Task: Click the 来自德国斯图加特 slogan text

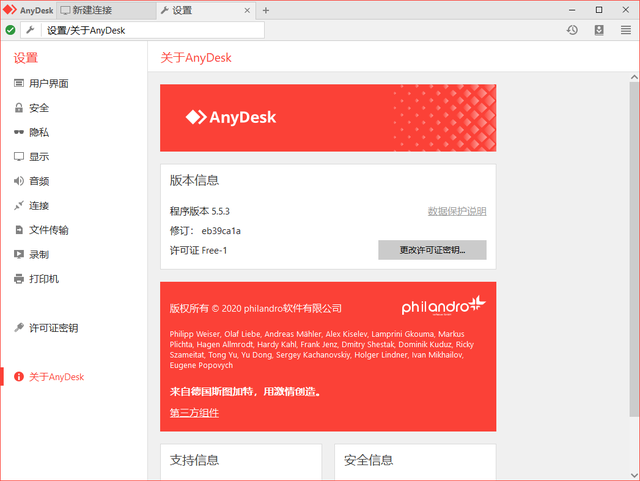Action: pos(245,392)
